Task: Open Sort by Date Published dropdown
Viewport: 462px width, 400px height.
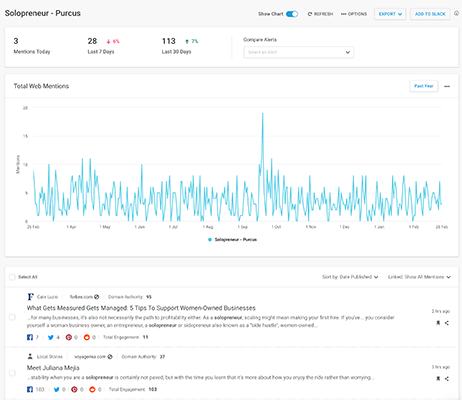Action: pyautogui.click(x=350, y=277)
